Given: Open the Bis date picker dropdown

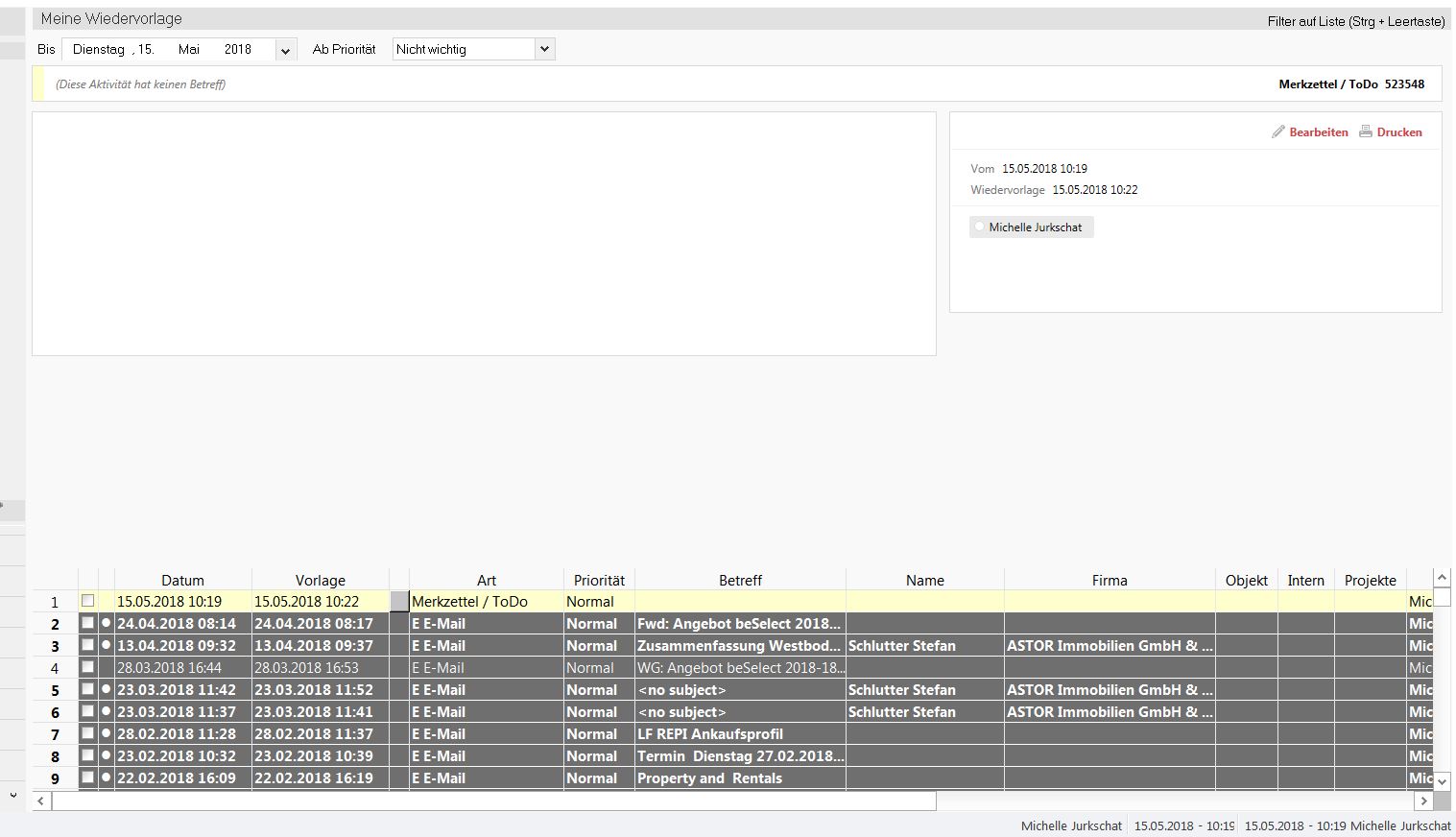Looking at the screenshot, I should pyautogui.click(x=285, y=50).
